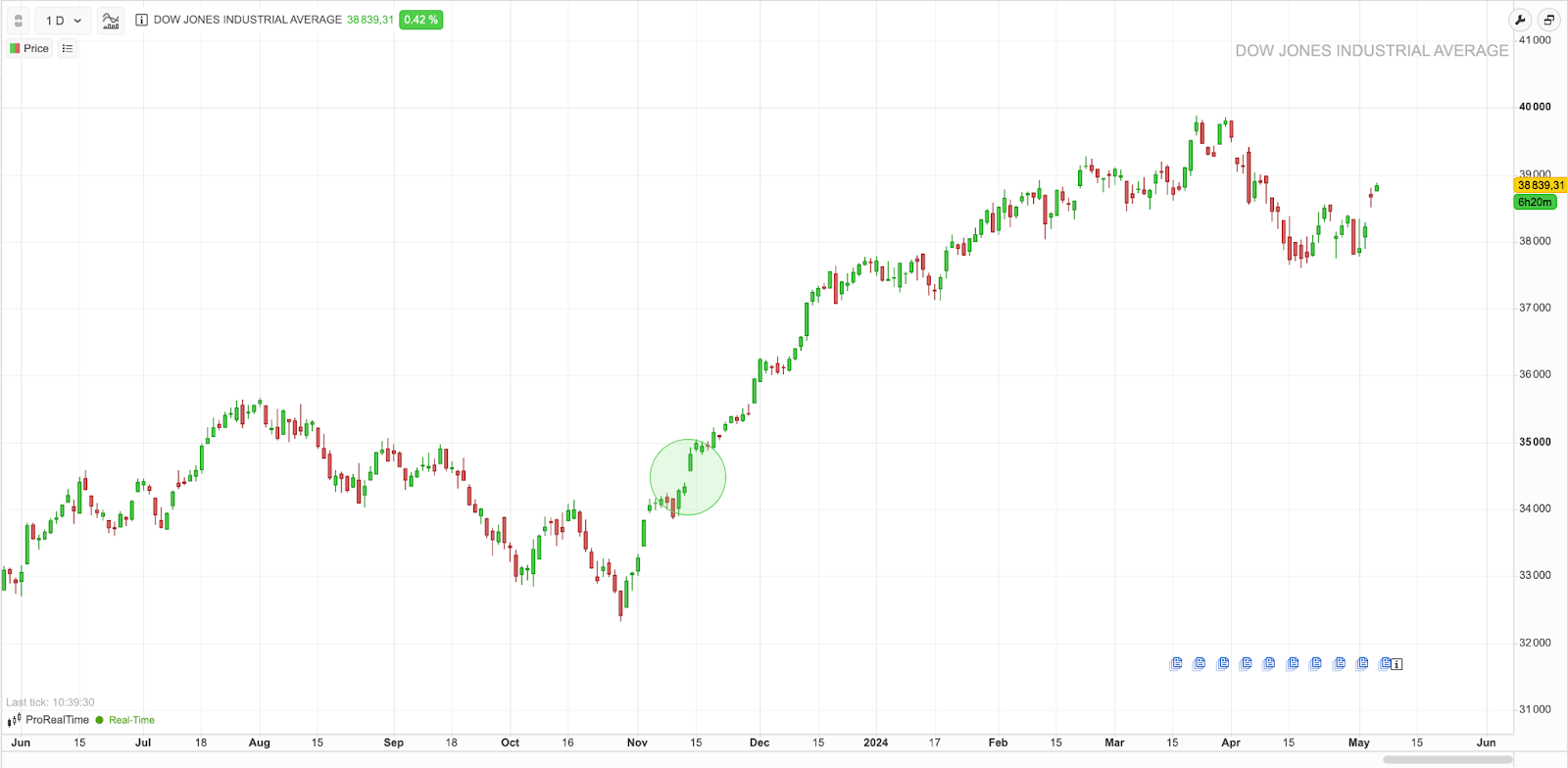Click the May label on the time axis

click(1359, 743)
